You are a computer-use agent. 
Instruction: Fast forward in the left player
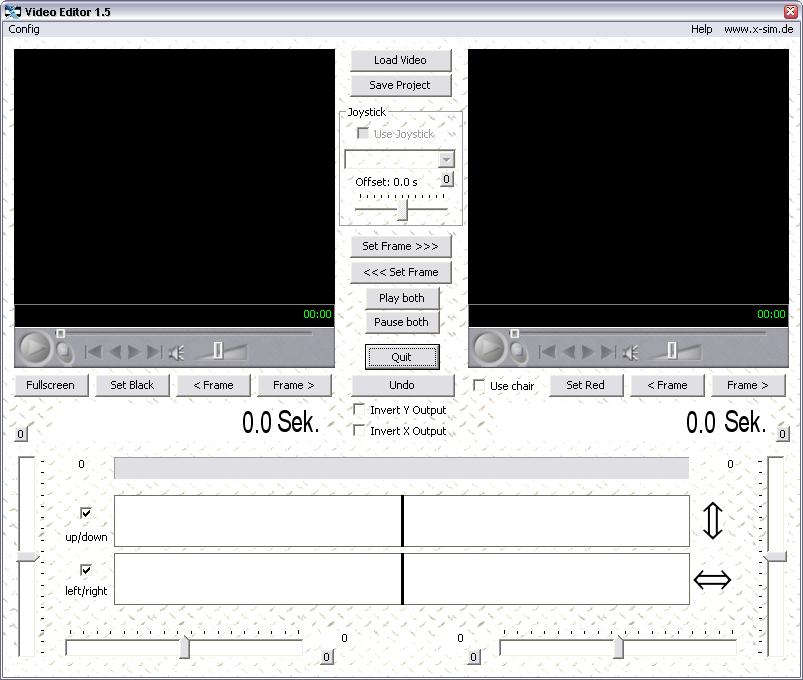pos(134,352)
